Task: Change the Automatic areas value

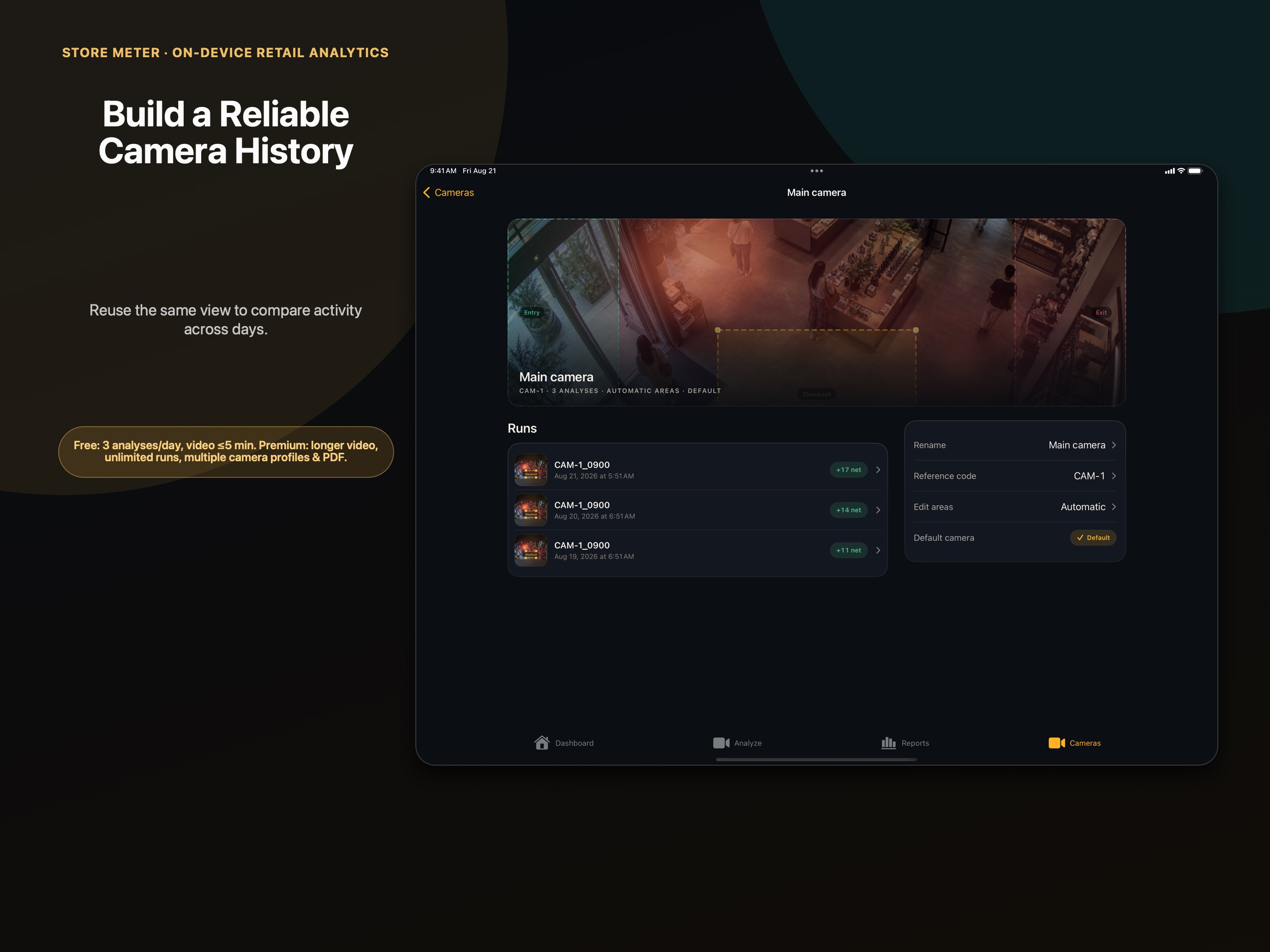Action: pyautogui.click(x=1083, y=507)
